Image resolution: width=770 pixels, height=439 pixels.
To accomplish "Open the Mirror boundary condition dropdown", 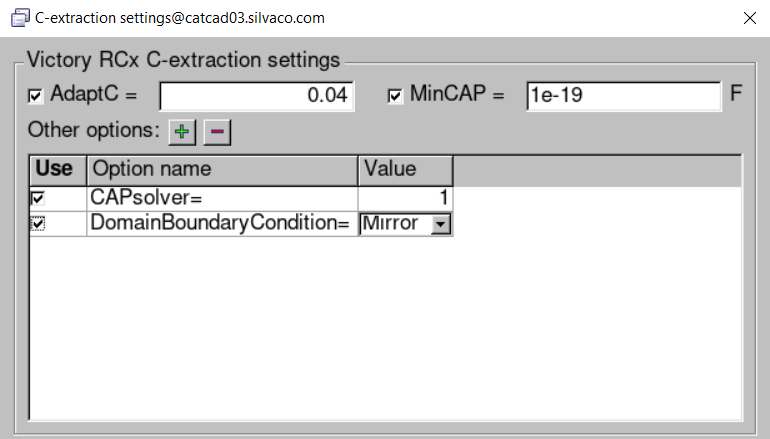I will [439, 225].
